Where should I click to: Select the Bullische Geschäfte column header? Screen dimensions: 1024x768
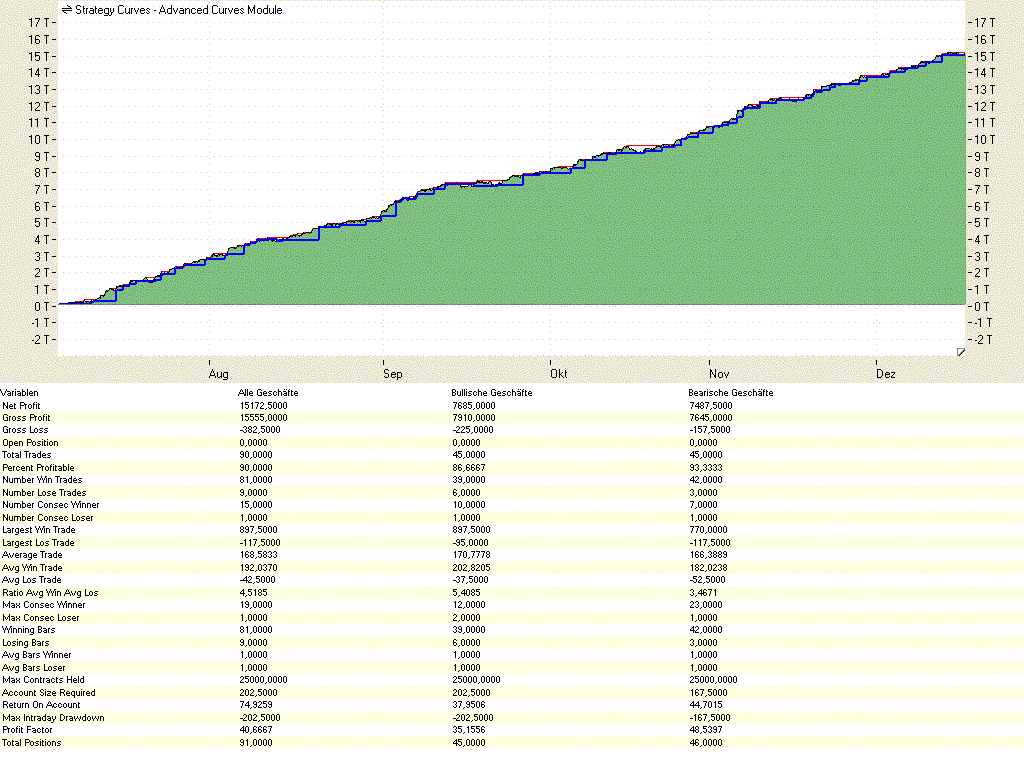tap(492, 393)
